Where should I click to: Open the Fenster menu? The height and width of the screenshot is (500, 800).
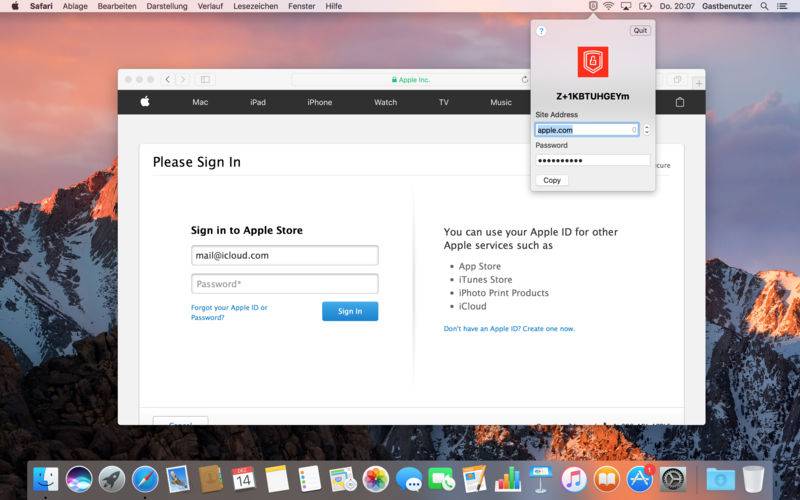click(x=302, y=6)
